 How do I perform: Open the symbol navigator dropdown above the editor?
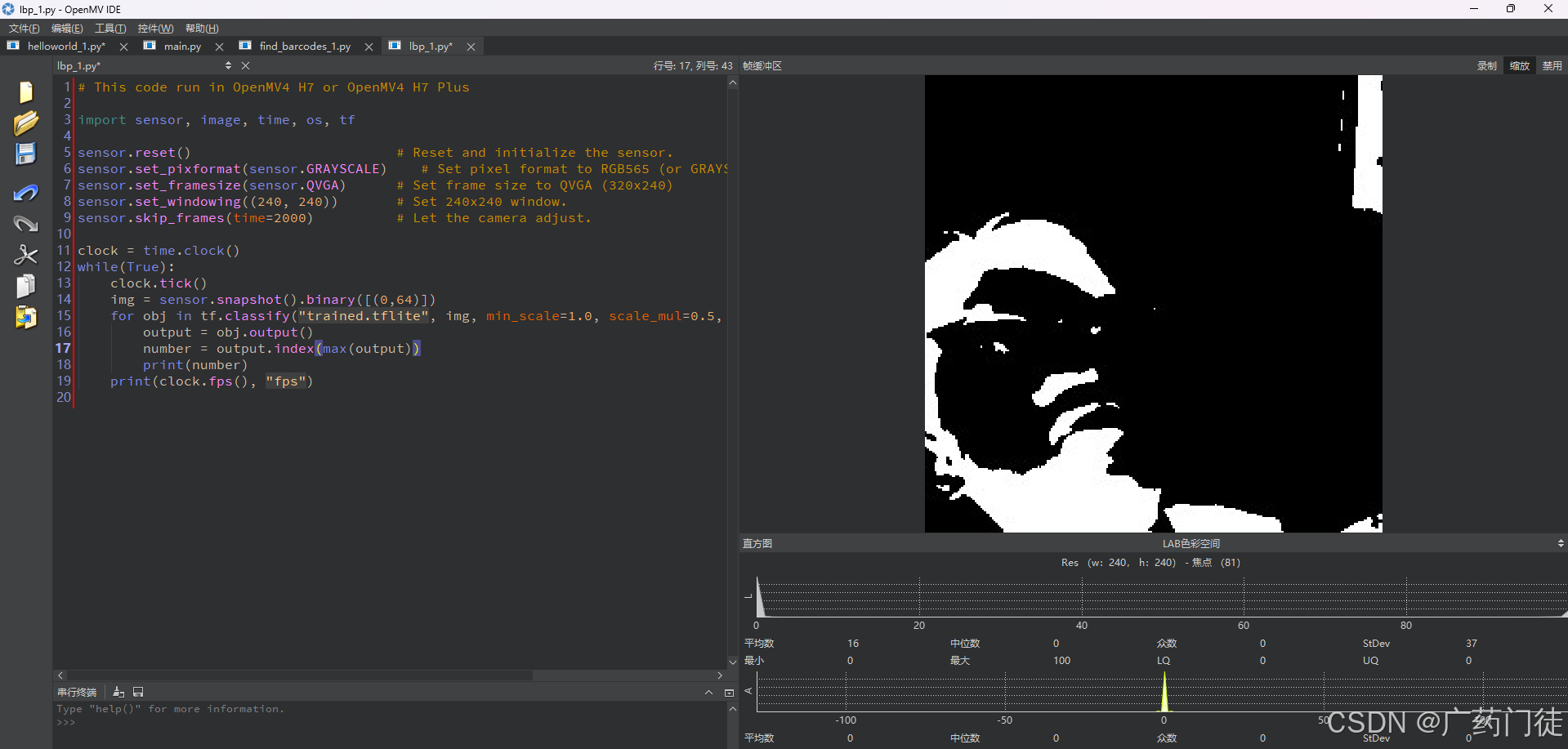(229, 65)
